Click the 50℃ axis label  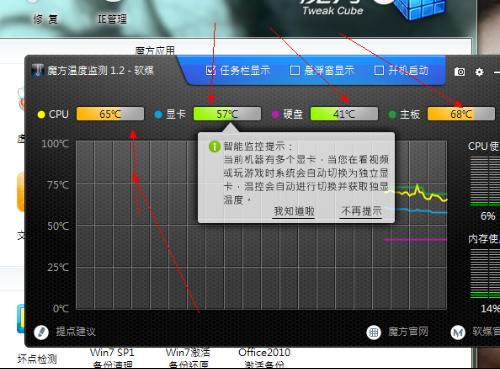[58, 226]
